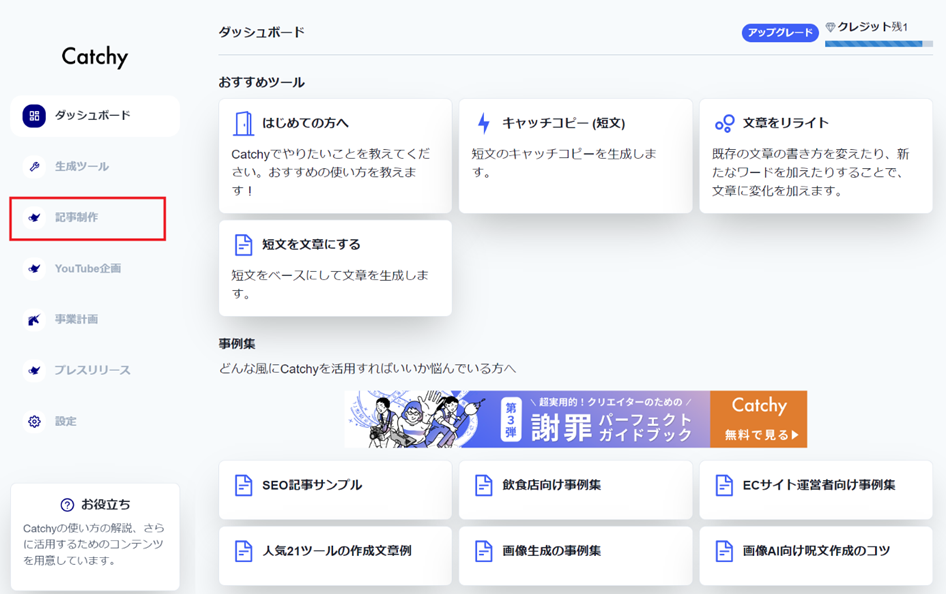Viewport: 946px width, 594px height.
Task: Click the document icon beside ECサイト運営者向け事例集
Action: [x=724, y=485]
